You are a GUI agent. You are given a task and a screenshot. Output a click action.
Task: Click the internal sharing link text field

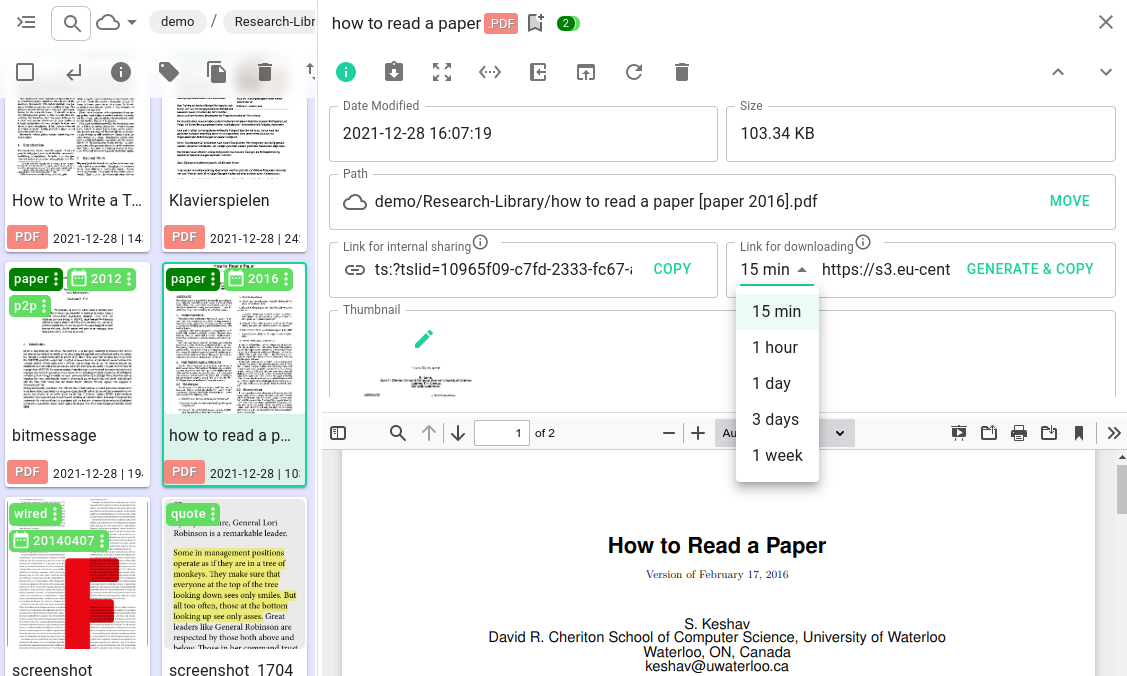[503, 269]
